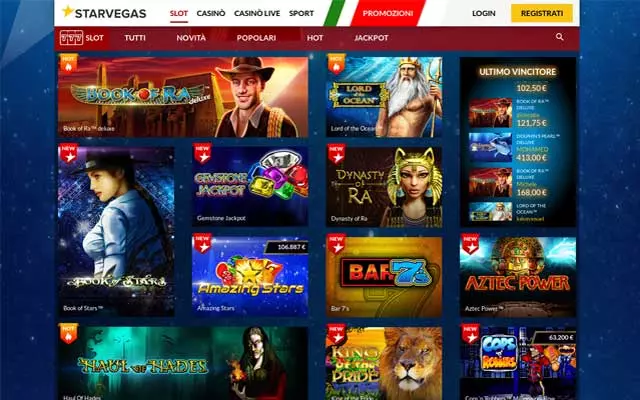640x400 pixels.
Task: Click the search magnifier icon
Action: 560,37
